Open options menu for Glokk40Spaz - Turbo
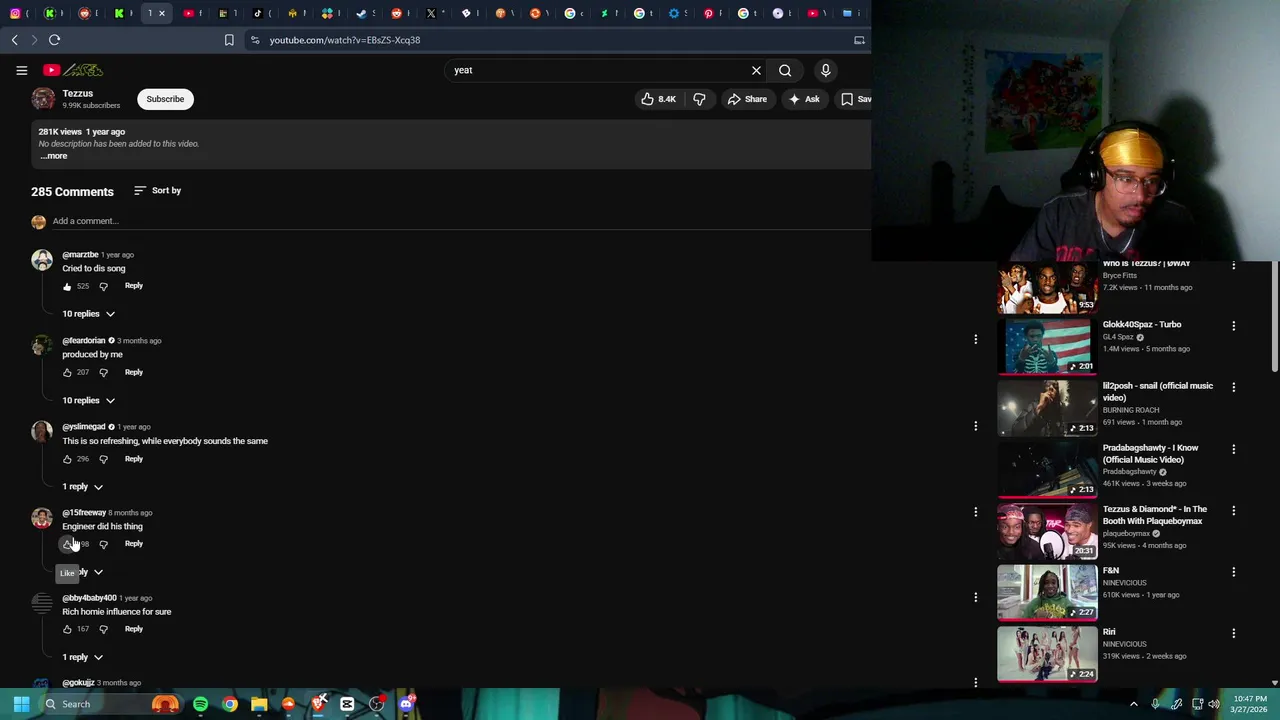The height and width of the screenshot is (720, 1280). click(1233, 326)
